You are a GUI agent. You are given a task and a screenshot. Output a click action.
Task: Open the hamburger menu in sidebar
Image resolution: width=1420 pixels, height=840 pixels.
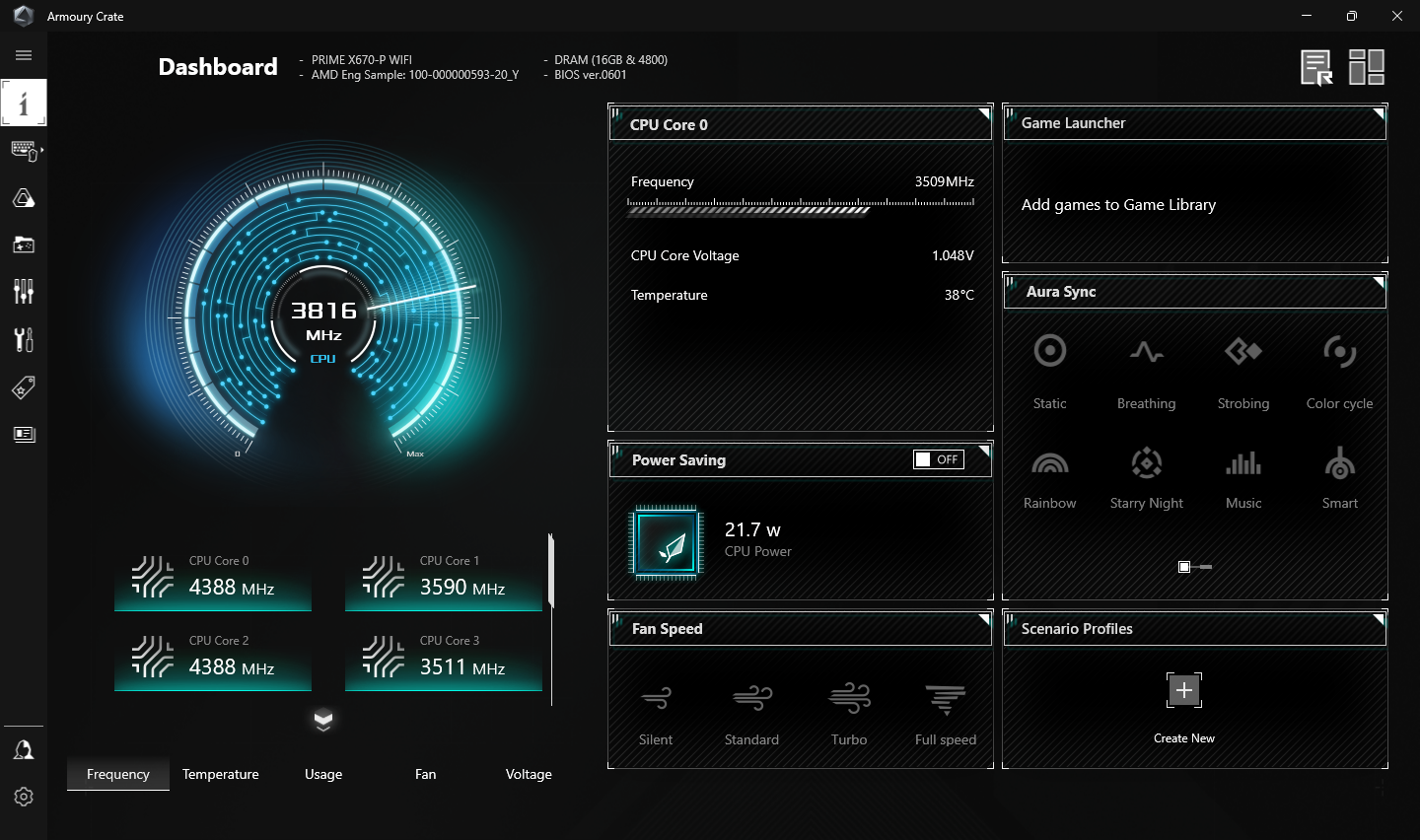click(x=24, y=55)
